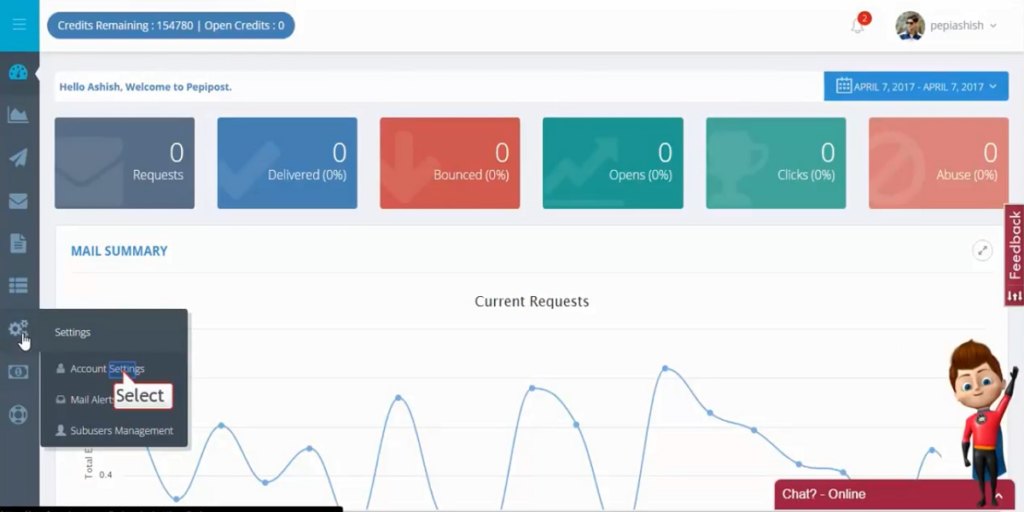The image size is (1024, 512).
Task: Open the Abuse (0%) stat card
Action: [938, 163]
